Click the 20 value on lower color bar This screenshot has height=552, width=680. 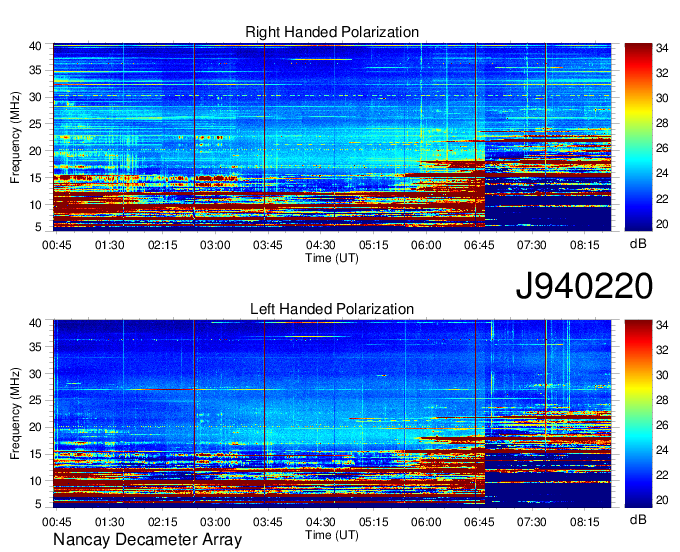coord(662,501)
